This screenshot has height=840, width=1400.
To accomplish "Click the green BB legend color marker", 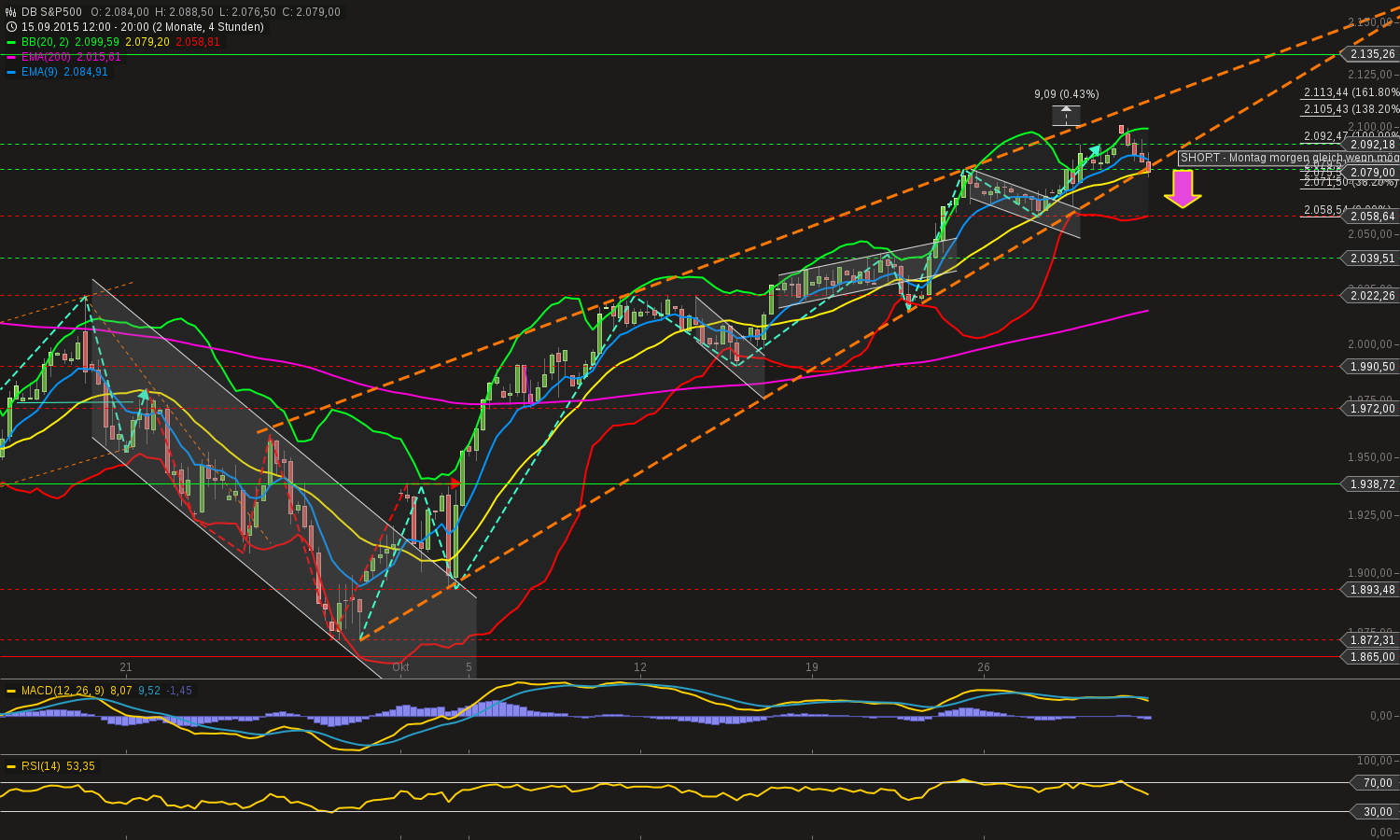I will [11, 42].
